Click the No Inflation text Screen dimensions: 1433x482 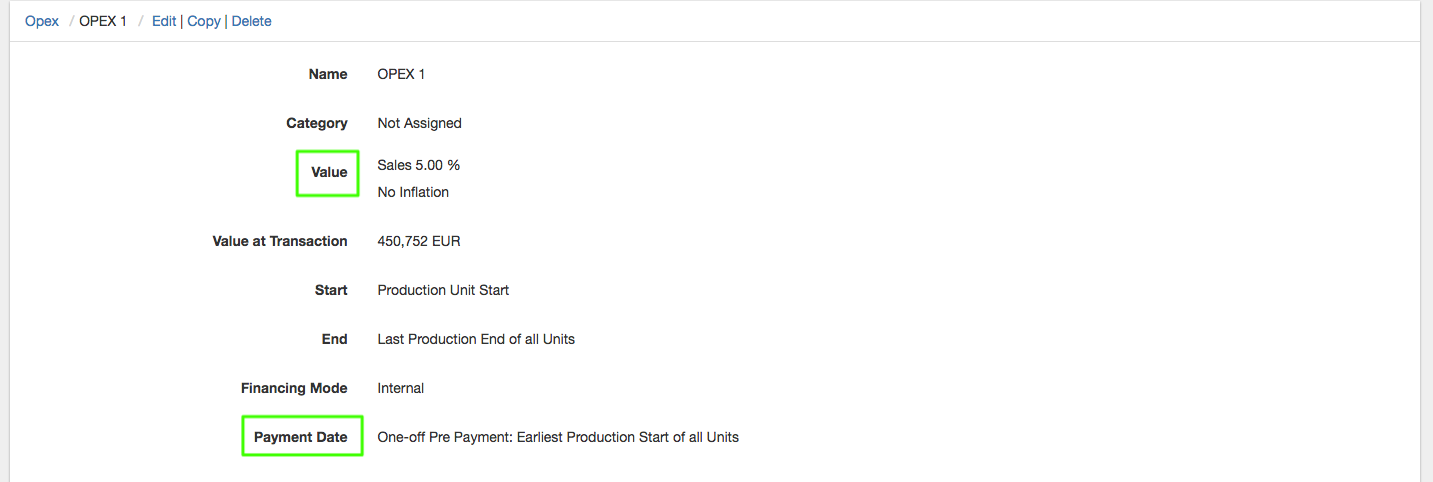(413, 192)
